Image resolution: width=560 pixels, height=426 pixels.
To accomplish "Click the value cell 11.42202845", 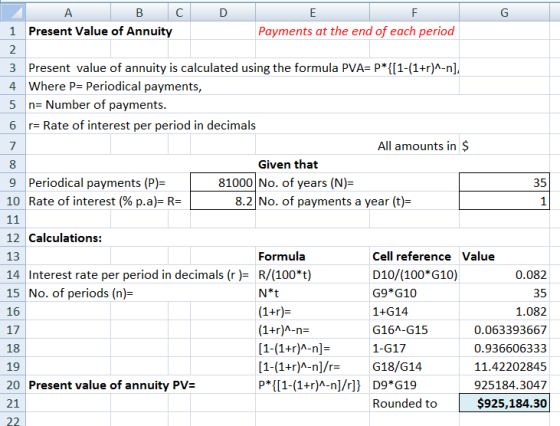I will 504,366.
